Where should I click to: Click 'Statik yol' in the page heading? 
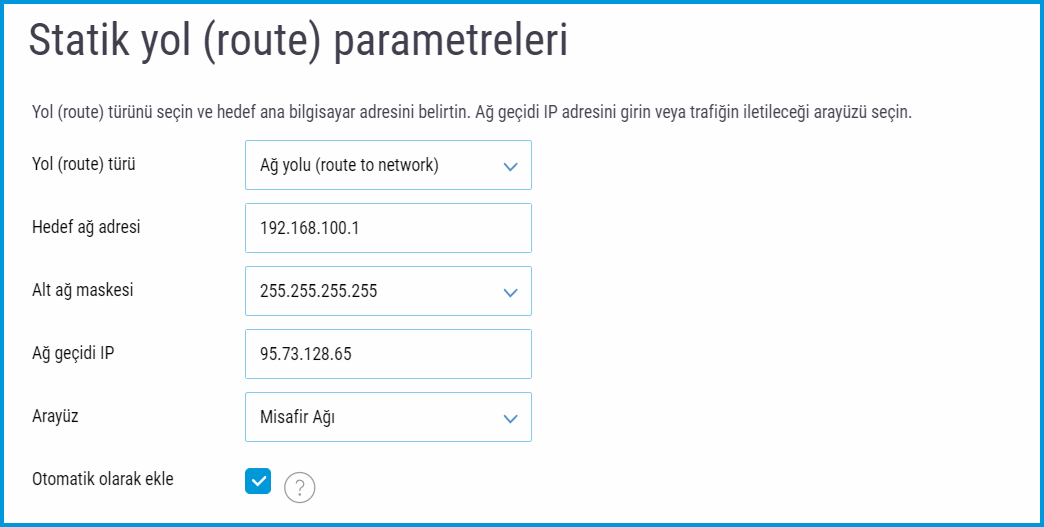(111, 42)
